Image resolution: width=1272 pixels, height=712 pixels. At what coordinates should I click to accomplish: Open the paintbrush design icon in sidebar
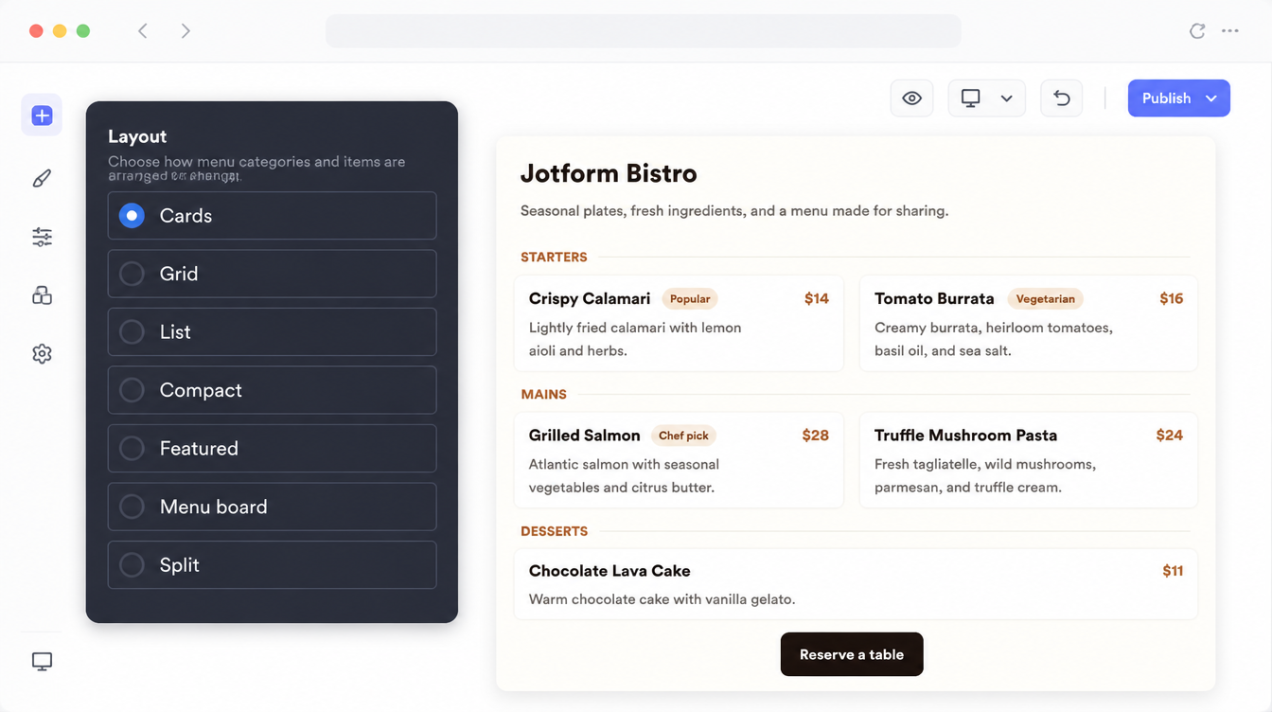pos(41,178)
